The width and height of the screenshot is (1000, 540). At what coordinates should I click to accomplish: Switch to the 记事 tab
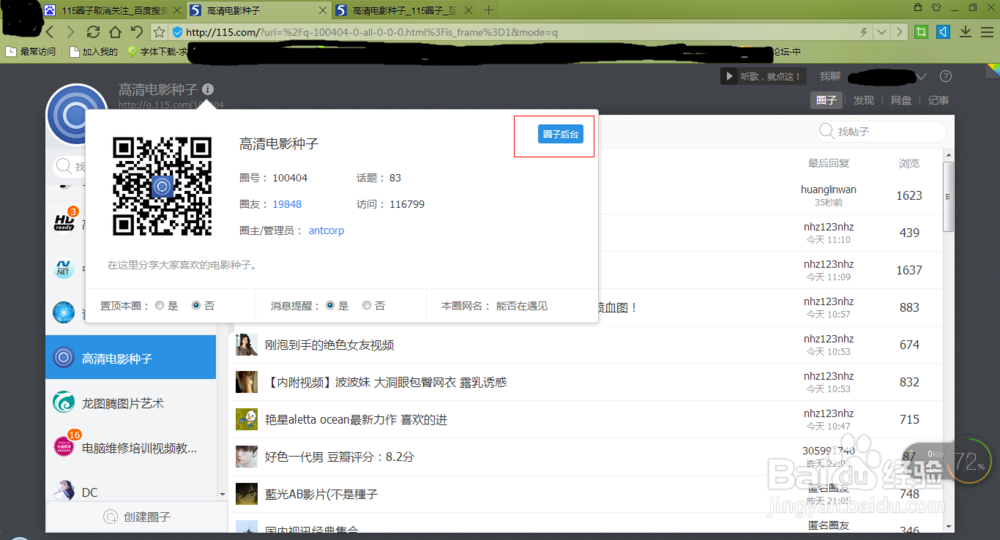pyautogui.click(x=938, y=100)
